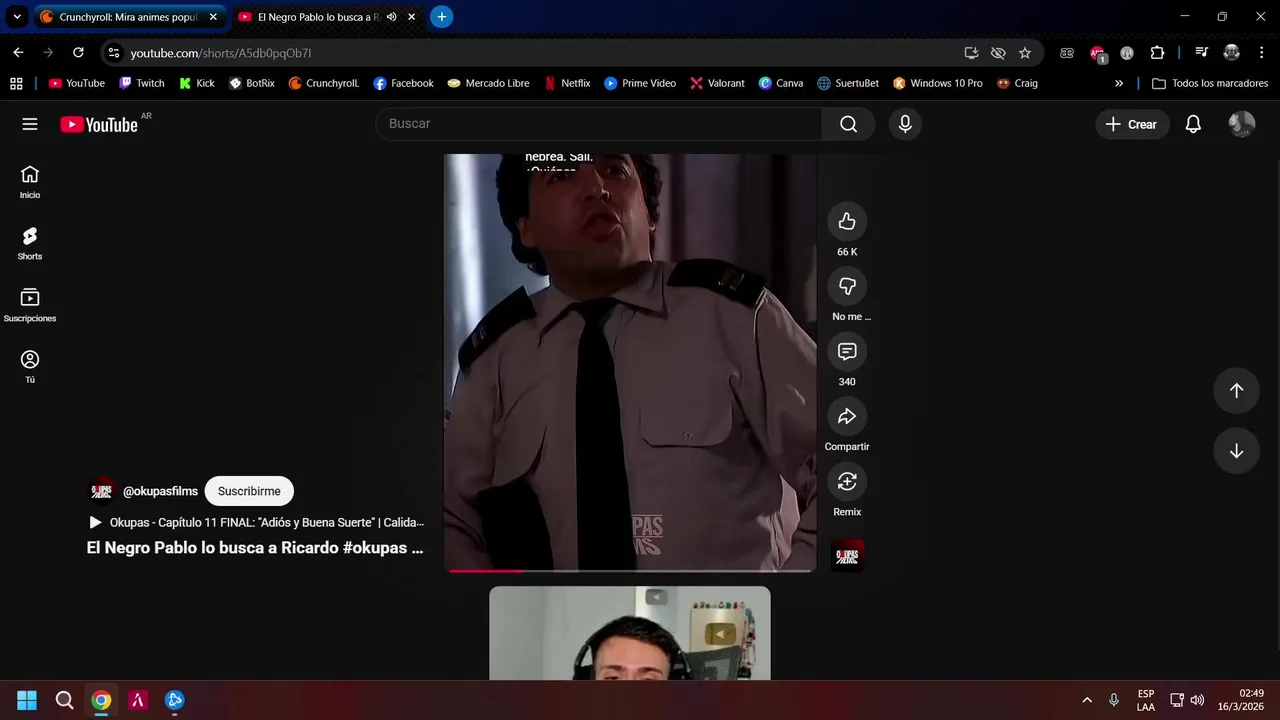Image resolution: width=1280 pixels, height=720 pixels.
Task: Open a new browser tab
Action: click(x=442, y=17)
